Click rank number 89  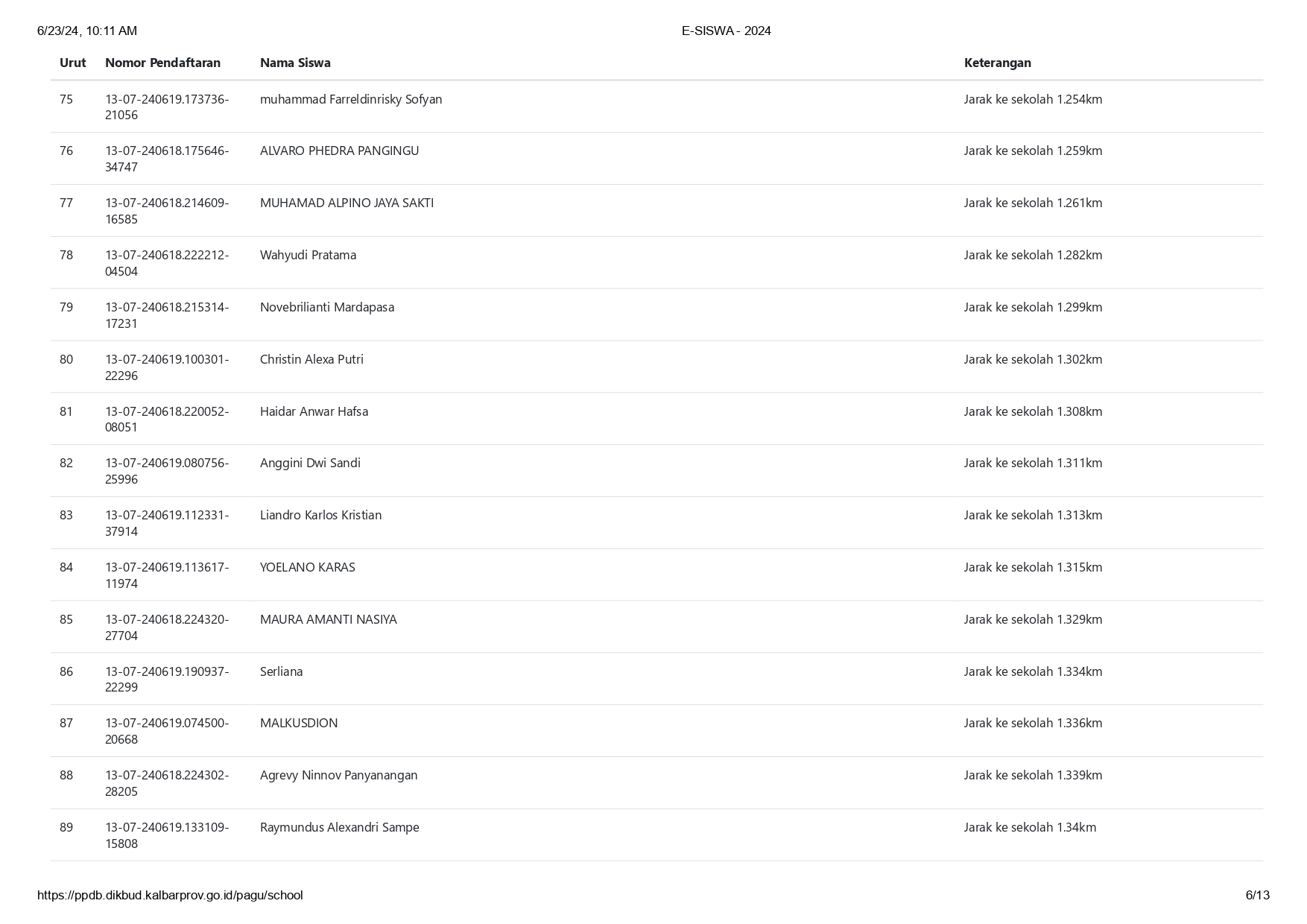pos(66,827)
